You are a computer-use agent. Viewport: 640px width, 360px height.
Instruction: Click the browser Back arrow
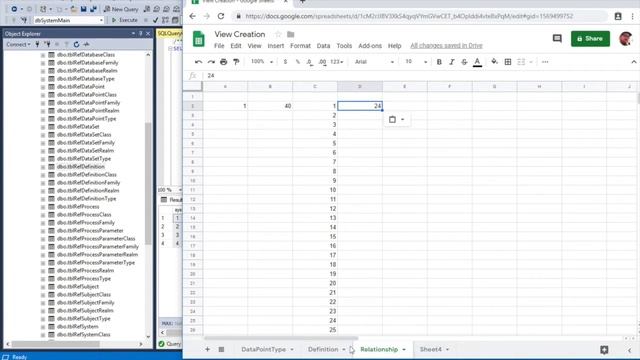192,16
